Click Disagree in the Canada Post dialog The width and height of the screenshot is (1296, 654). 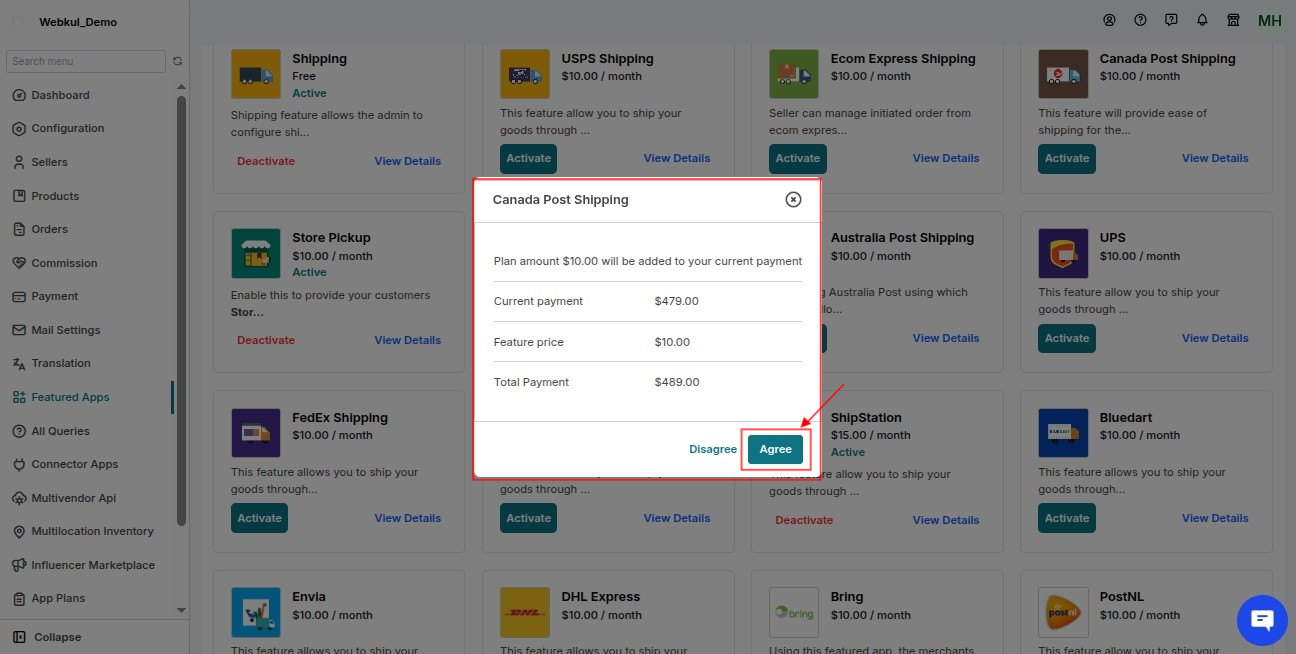(713, 449)
